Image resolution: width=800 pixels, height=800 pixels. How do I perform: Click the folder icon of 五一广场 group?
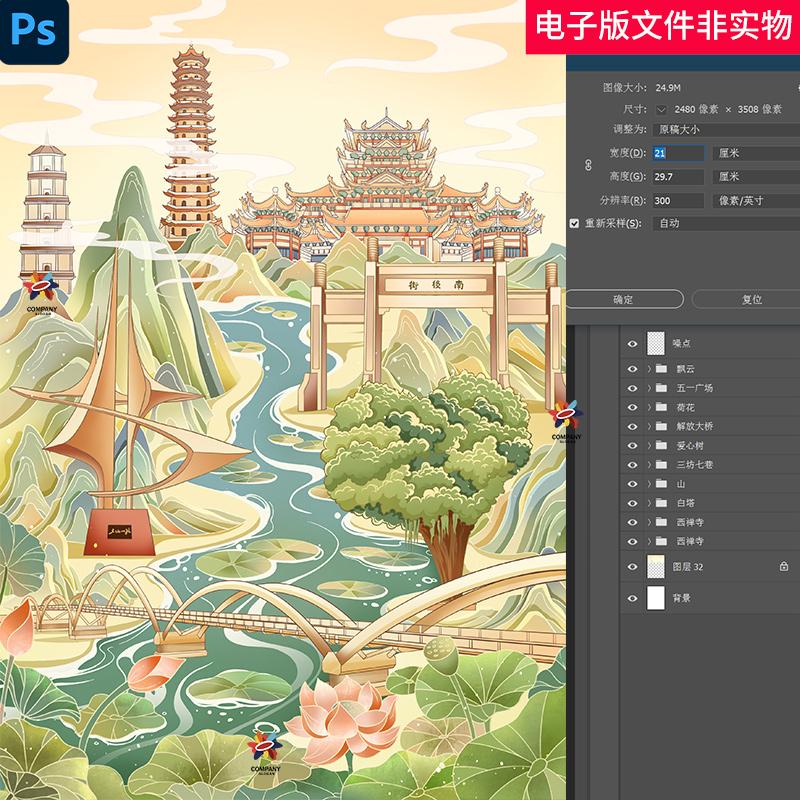point(661,388)
